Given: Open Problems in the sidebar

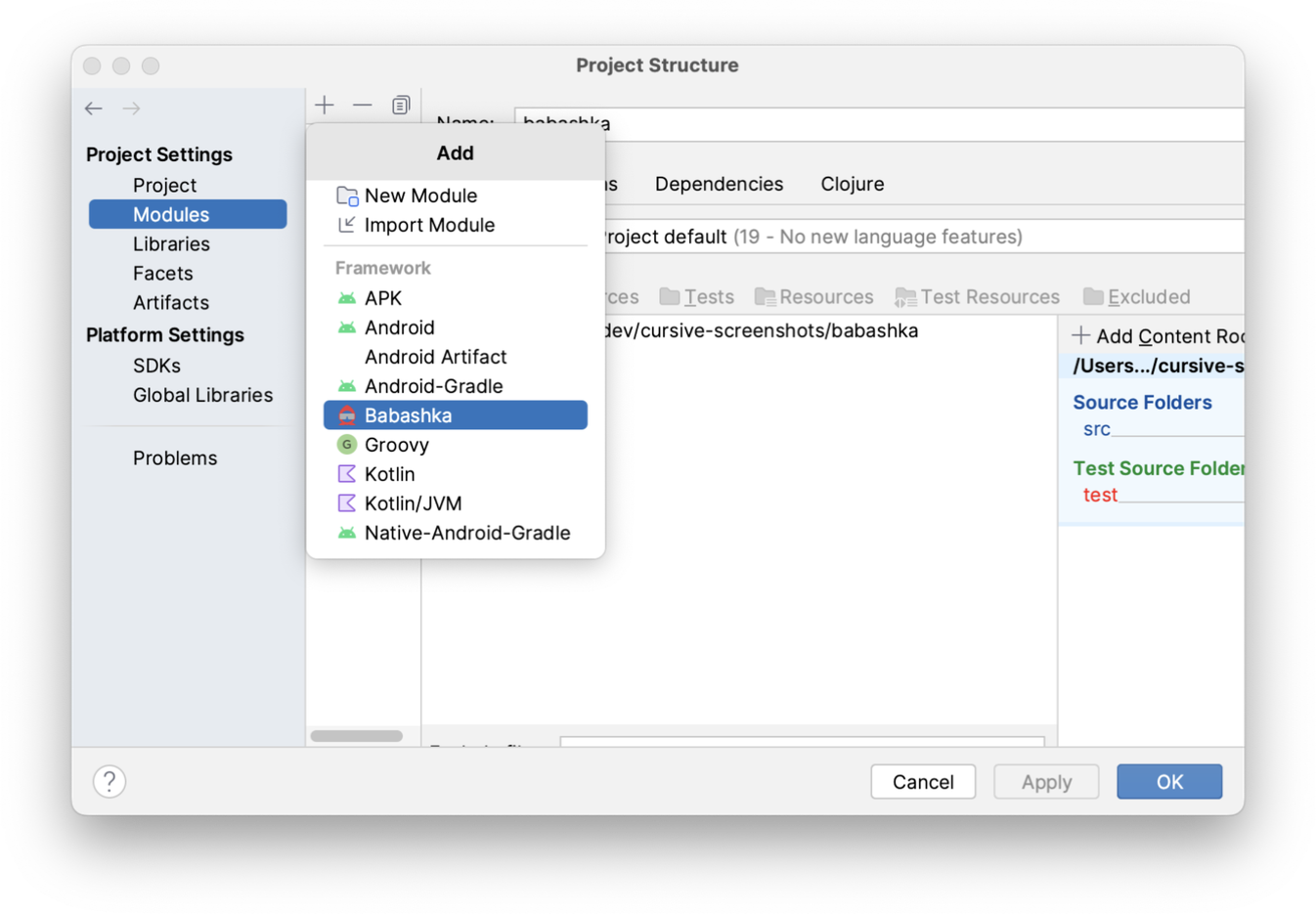Looking at the screenshot, I should (175, 457).
